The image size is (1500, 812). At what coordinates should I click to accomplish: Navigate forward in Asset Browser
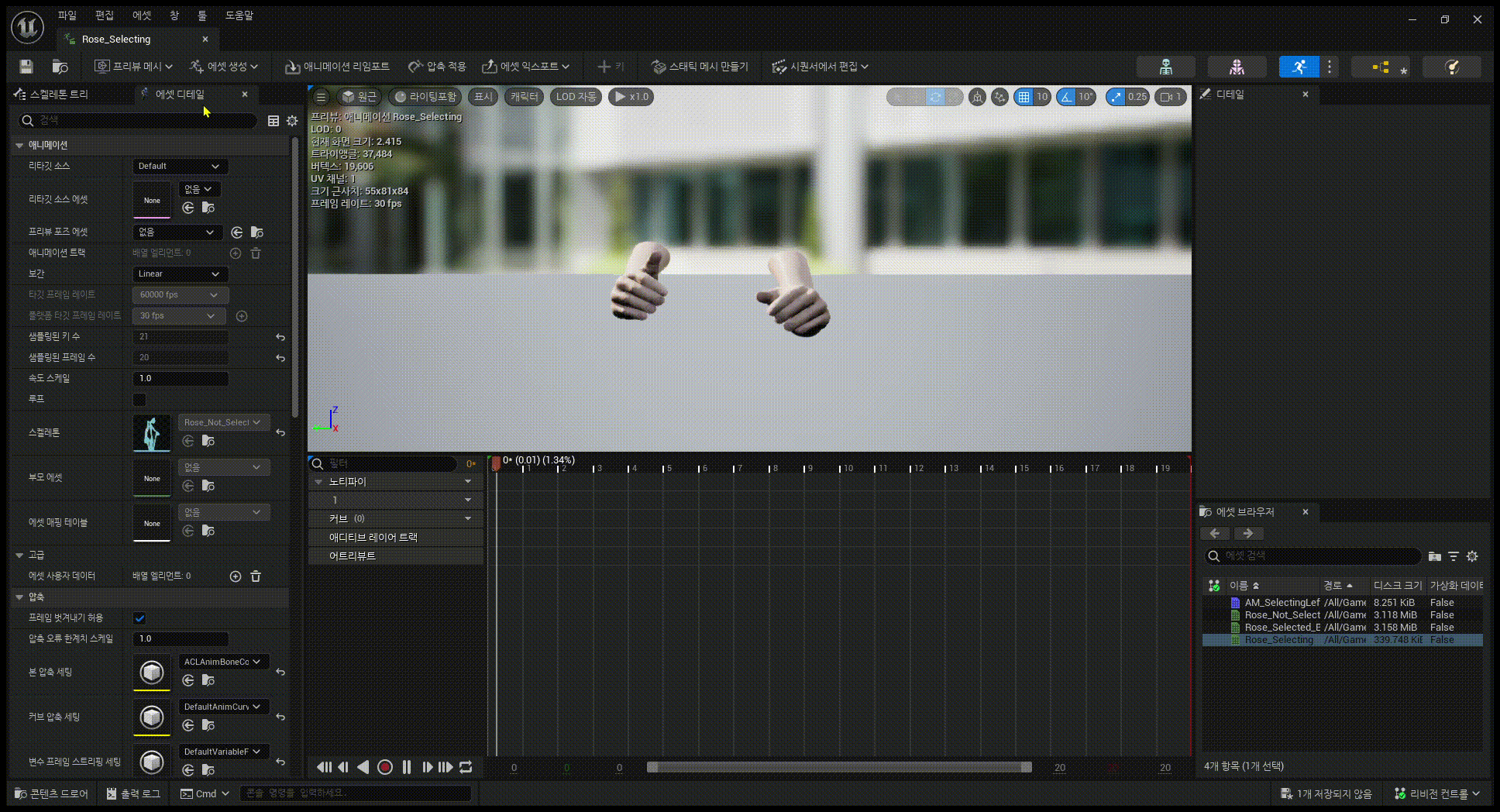[x=1248, y=534]
